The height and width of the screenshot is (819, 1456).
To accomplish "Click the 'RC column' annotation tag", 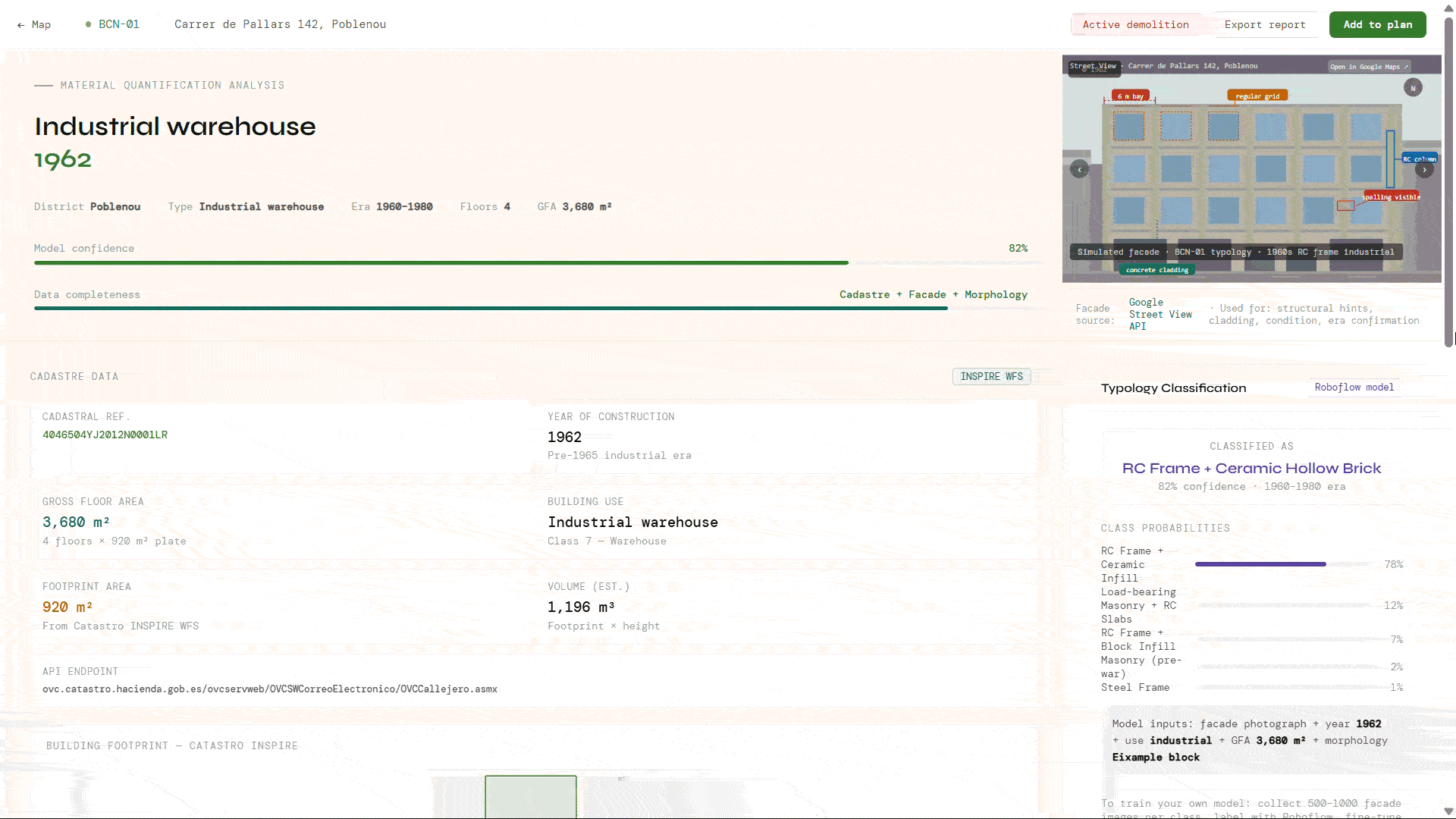I will click(x=1419, y=159).
